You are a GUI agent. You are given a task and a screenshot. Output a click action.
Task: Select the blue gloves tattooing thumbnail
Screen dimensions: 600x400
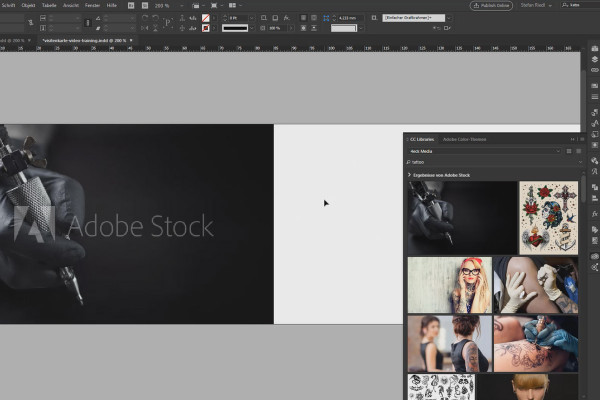pyautogui.click(x=536, y=343)
